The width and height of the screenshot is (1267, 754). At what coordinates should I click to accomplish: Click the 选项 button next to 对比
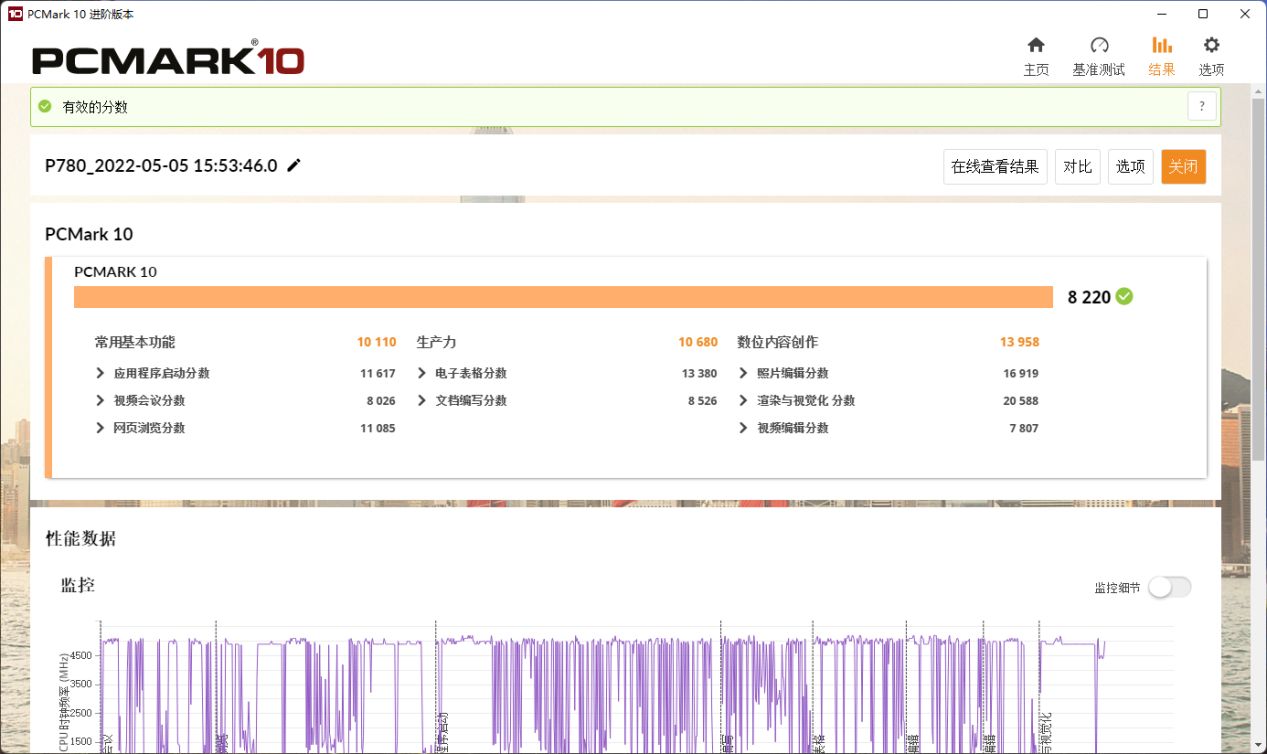click(x=1130, y=166)
